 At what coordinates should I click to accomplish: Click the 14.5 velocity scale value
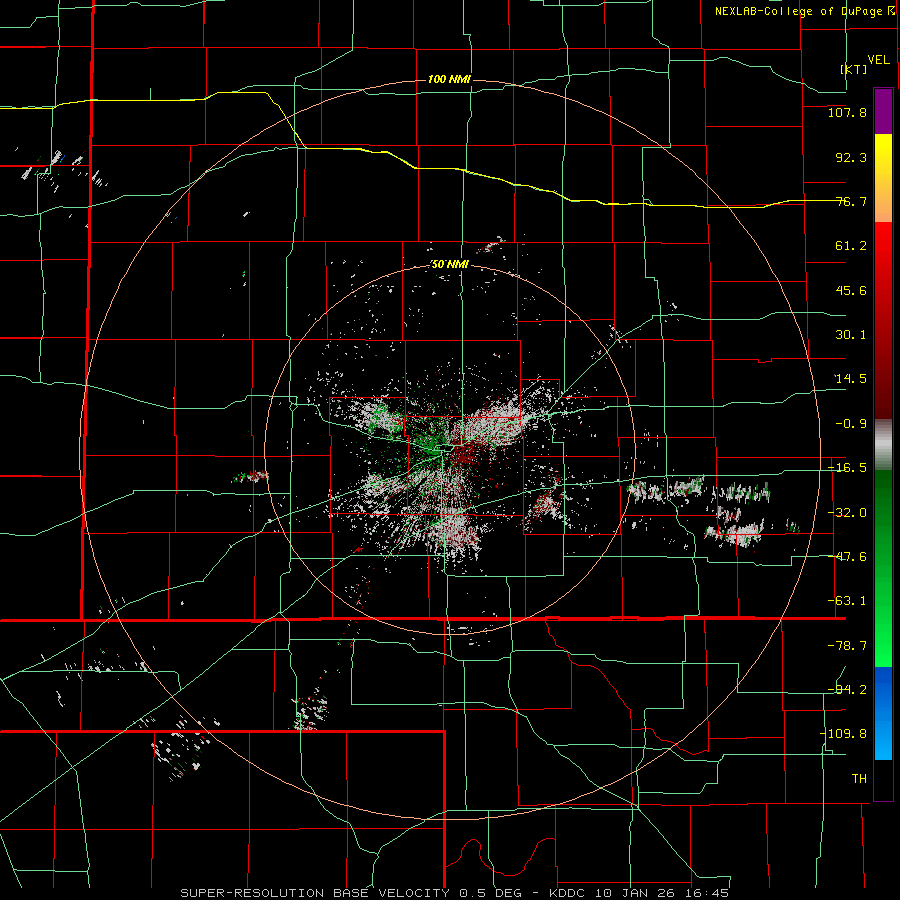click(x=851, y=379)
